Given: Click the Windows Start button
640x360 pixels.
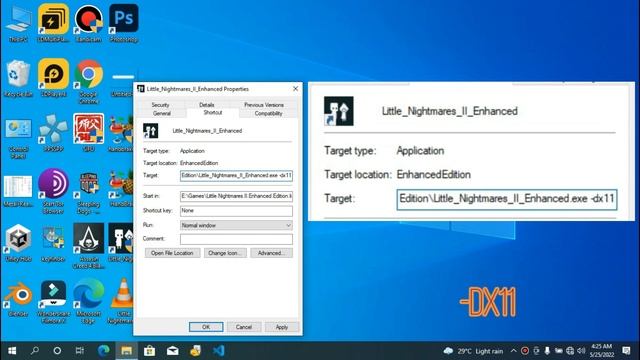Looking at the screenshot, I should coord(12,351).
